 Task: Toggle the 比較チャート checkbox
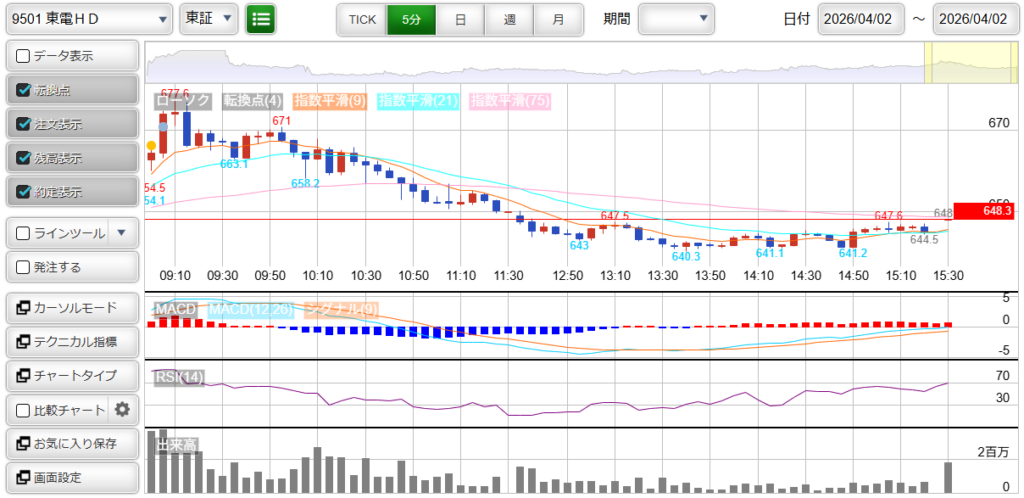point(24,410)
